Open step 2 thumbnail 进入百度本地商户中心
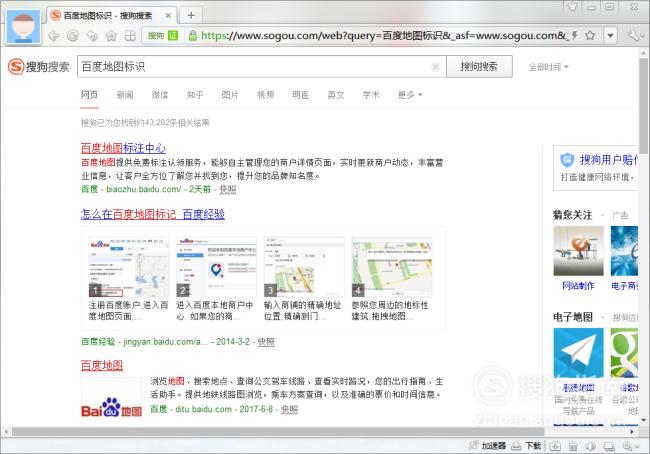 pos(217,267)
